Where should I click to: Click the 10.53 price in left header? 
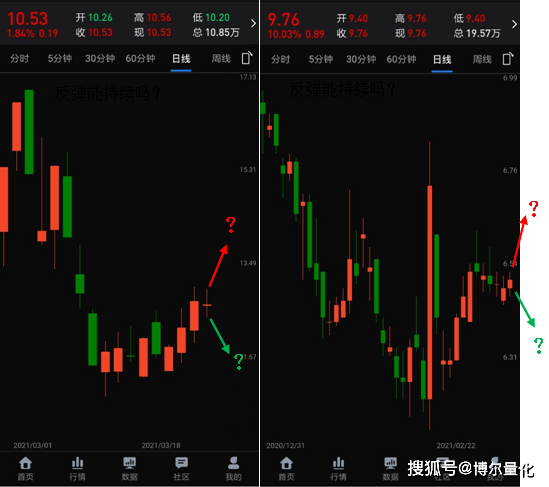point(27,19)
